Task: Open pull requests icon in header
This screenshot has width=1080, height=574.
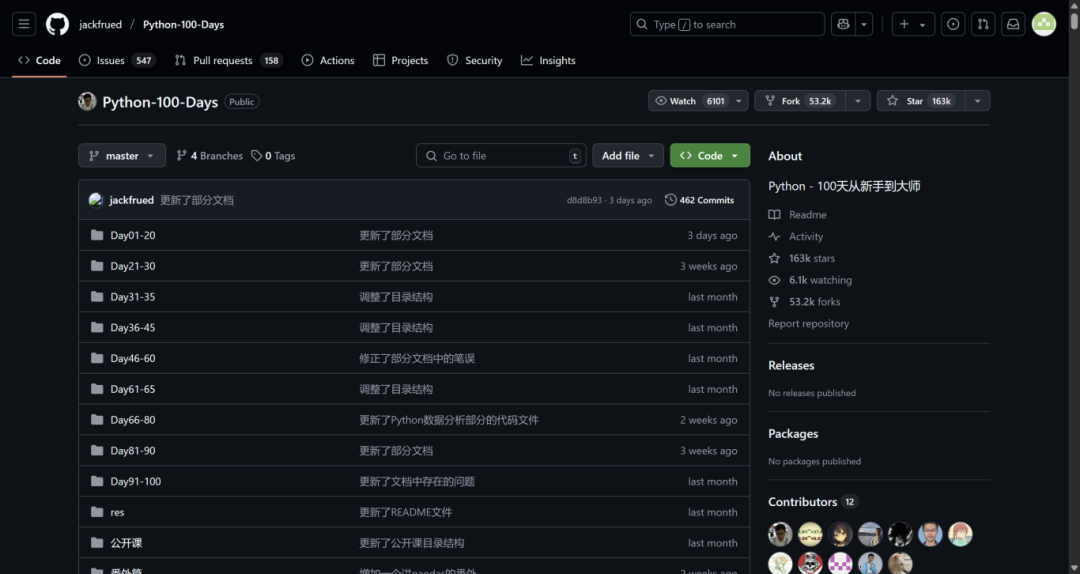Action: (x=983, y=24)
